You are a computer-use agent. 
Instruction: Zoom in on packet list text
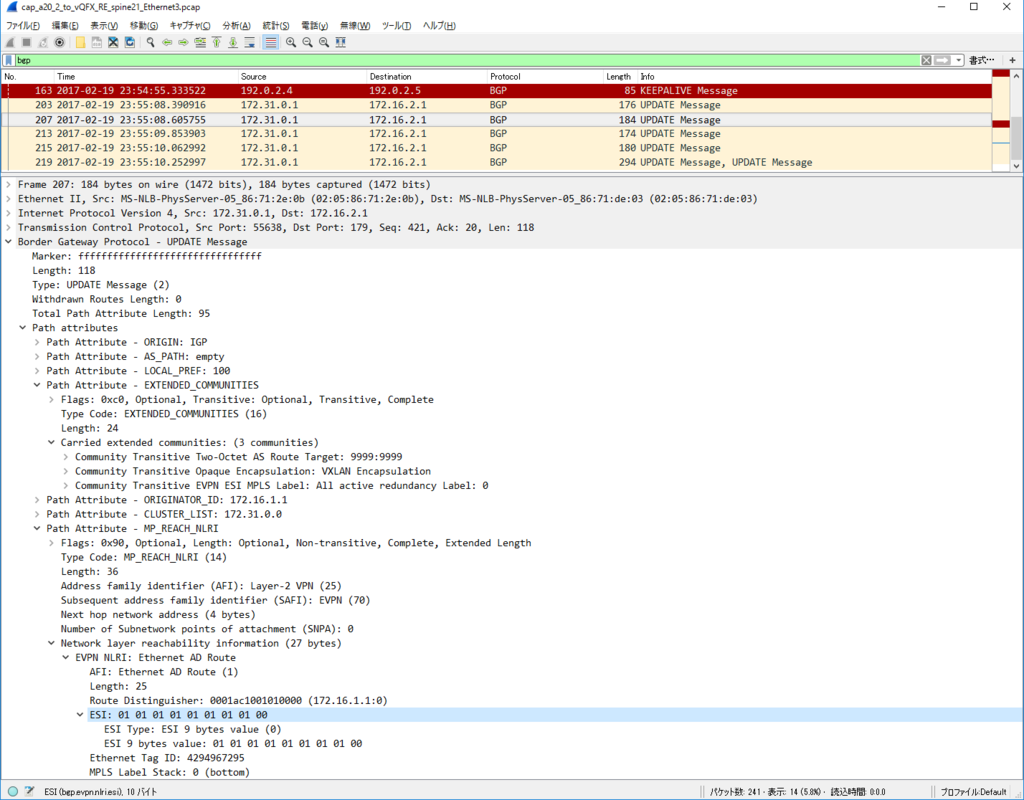[x=290, y=42]
